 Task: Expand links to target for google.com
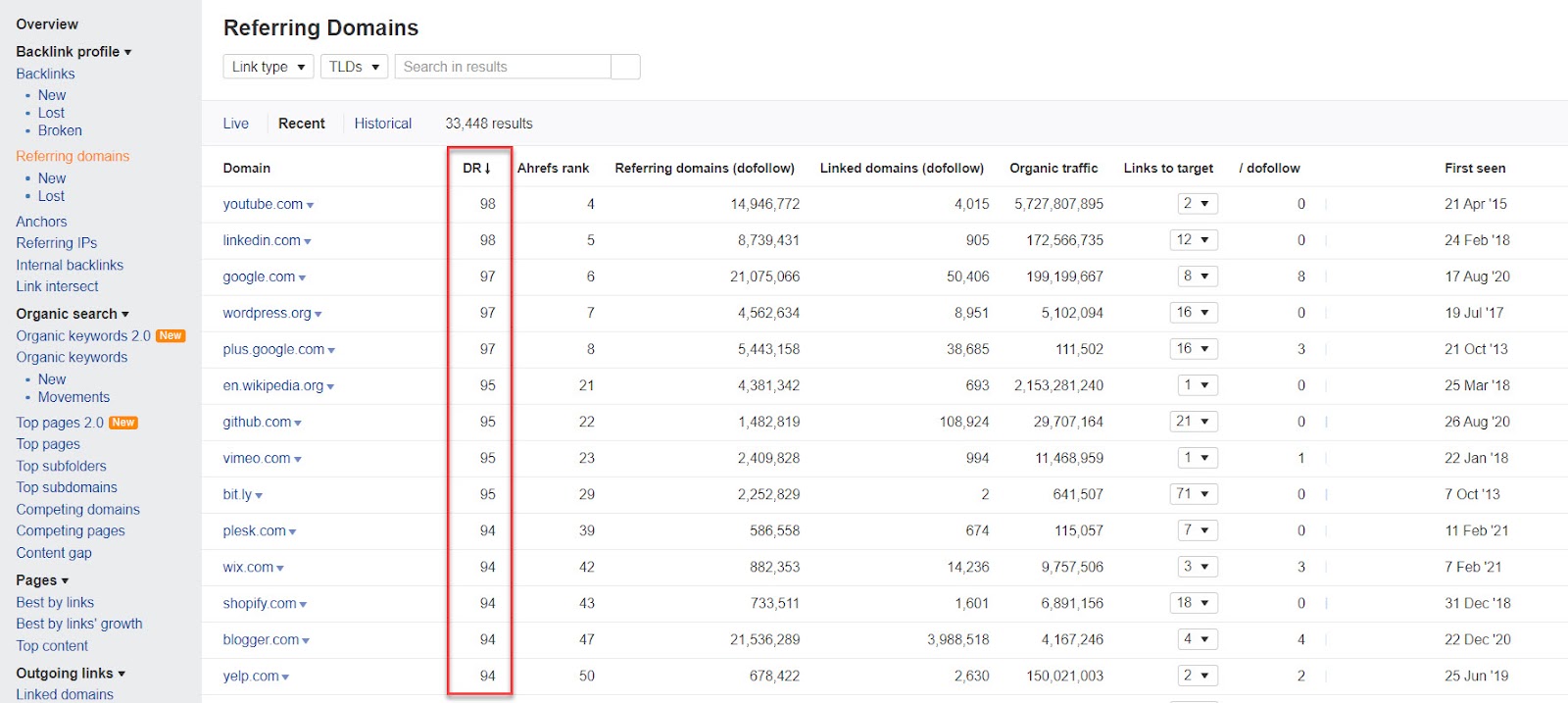pos(1198,276)
